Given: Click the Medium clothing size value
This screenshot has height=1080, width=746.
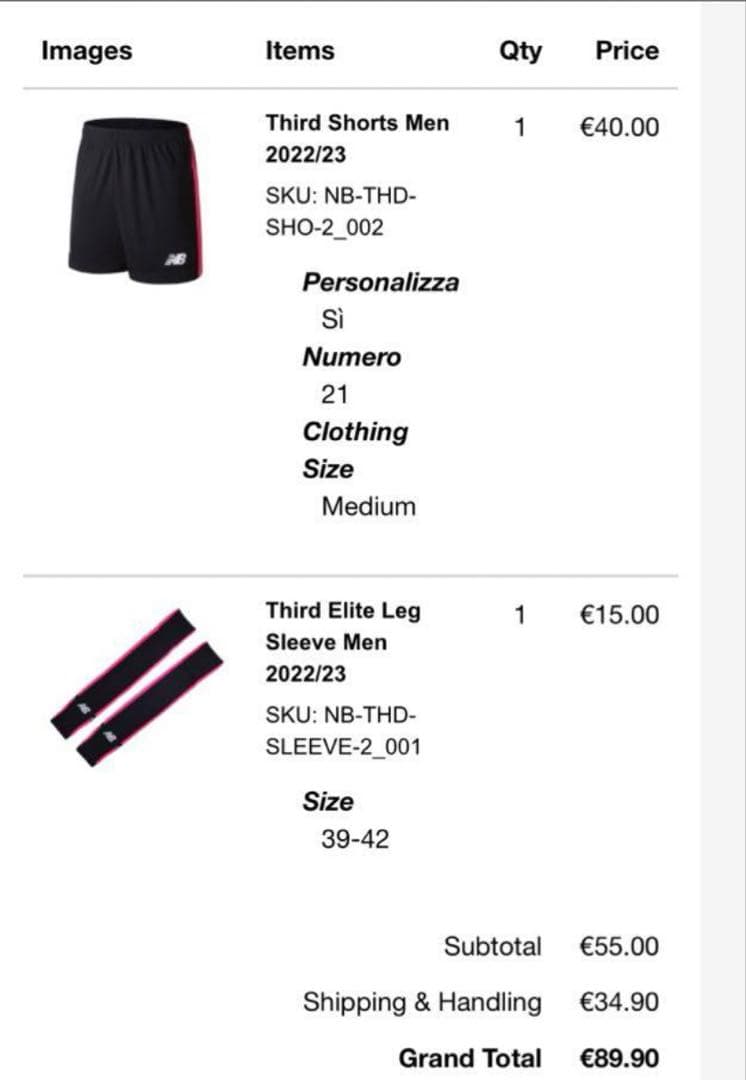Looking at the screenshot, I should (368, 506).
